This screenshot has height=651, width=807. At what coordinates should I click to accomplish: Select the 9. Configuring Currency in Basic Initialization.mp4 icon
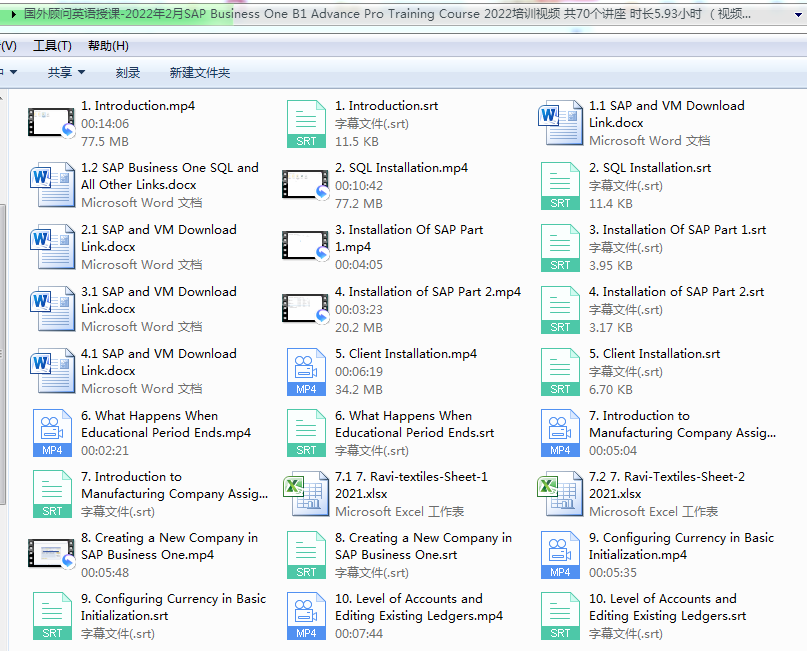pos(560,555)
